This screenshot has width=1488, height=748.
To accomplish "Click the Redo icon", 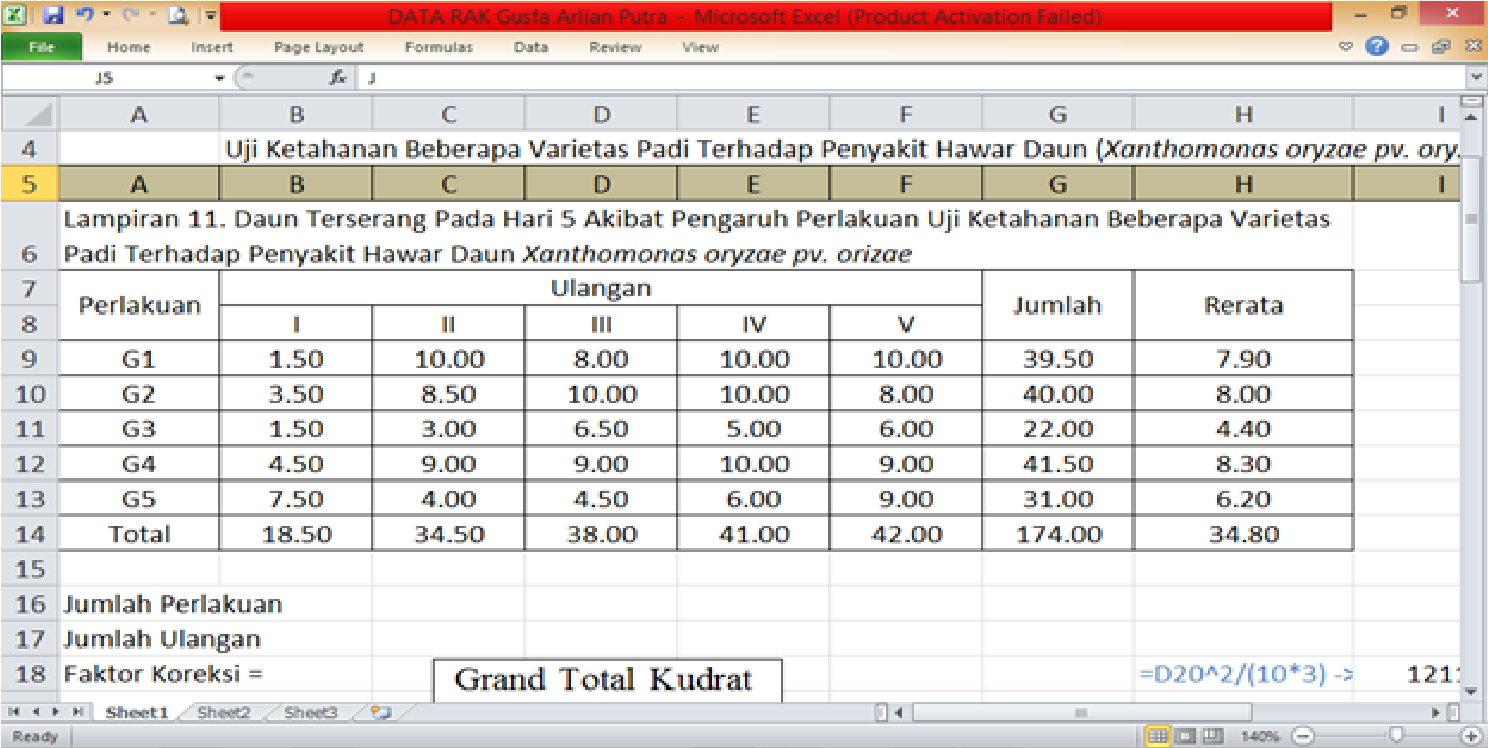I will [128, 14].
